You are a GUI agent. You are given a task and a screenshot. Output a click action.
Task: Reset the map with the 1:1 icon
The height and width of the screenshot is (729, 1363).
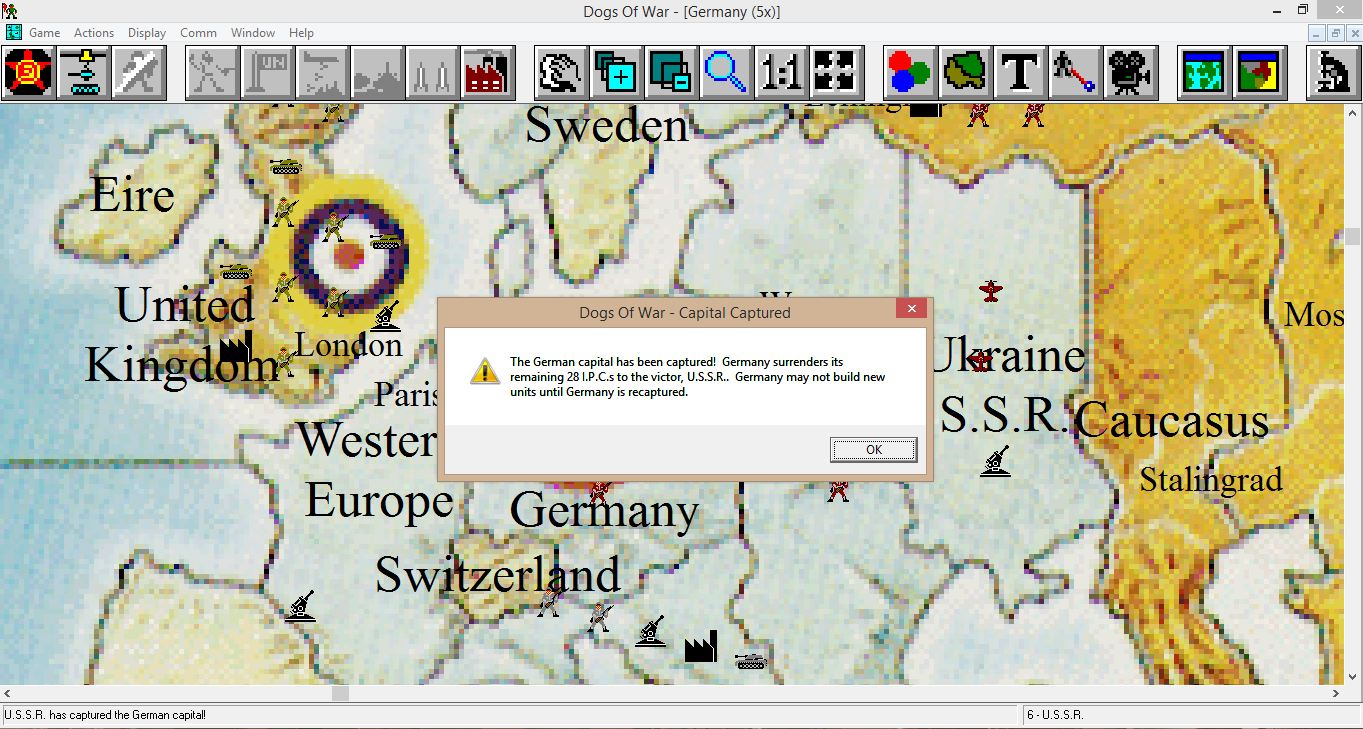click(781, 73)
